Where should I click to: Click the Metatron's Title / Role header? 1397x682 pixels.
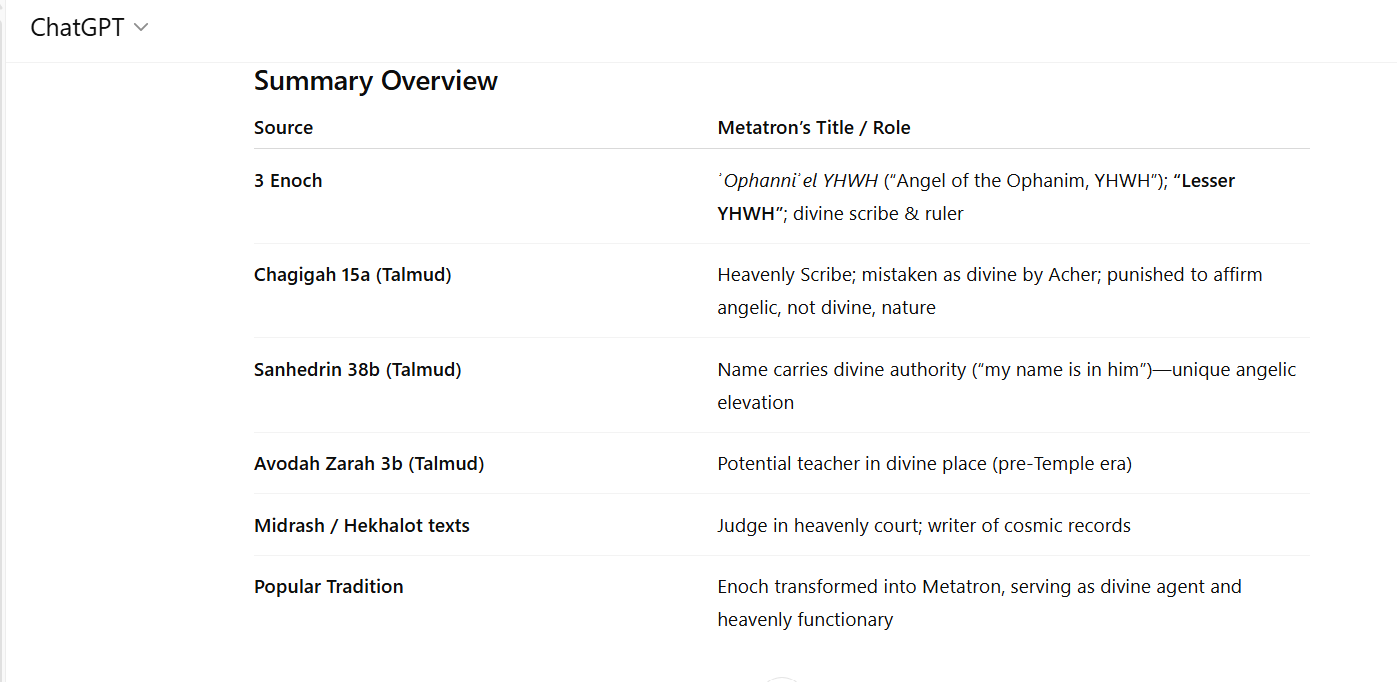[x=813, y=128]
